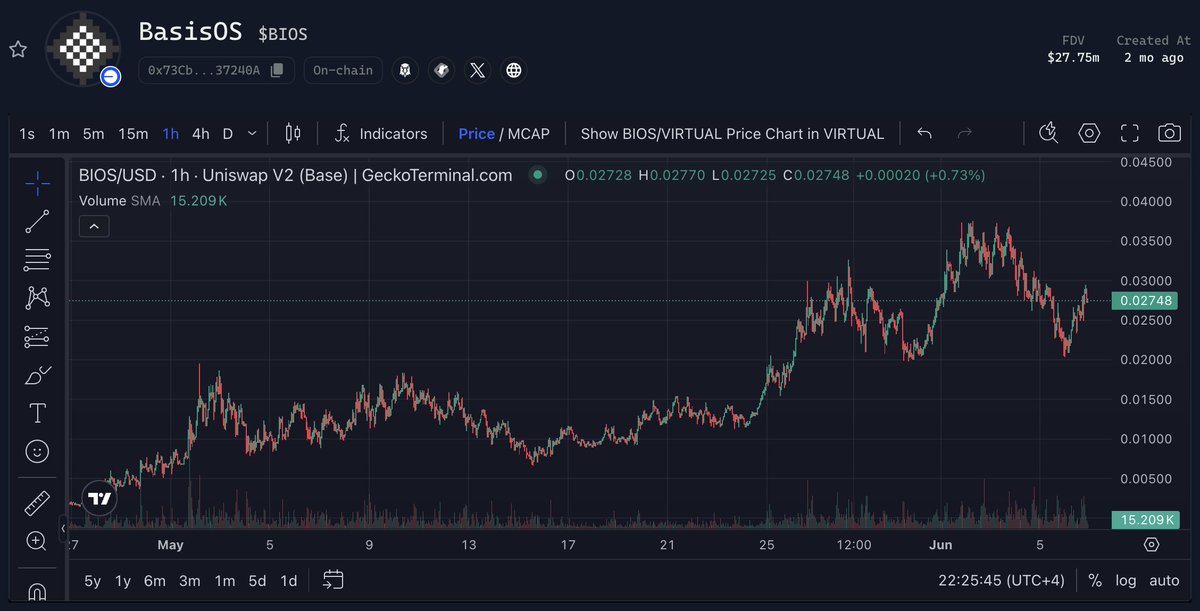Toggle percent scale mode

(x=1095, y=580)
